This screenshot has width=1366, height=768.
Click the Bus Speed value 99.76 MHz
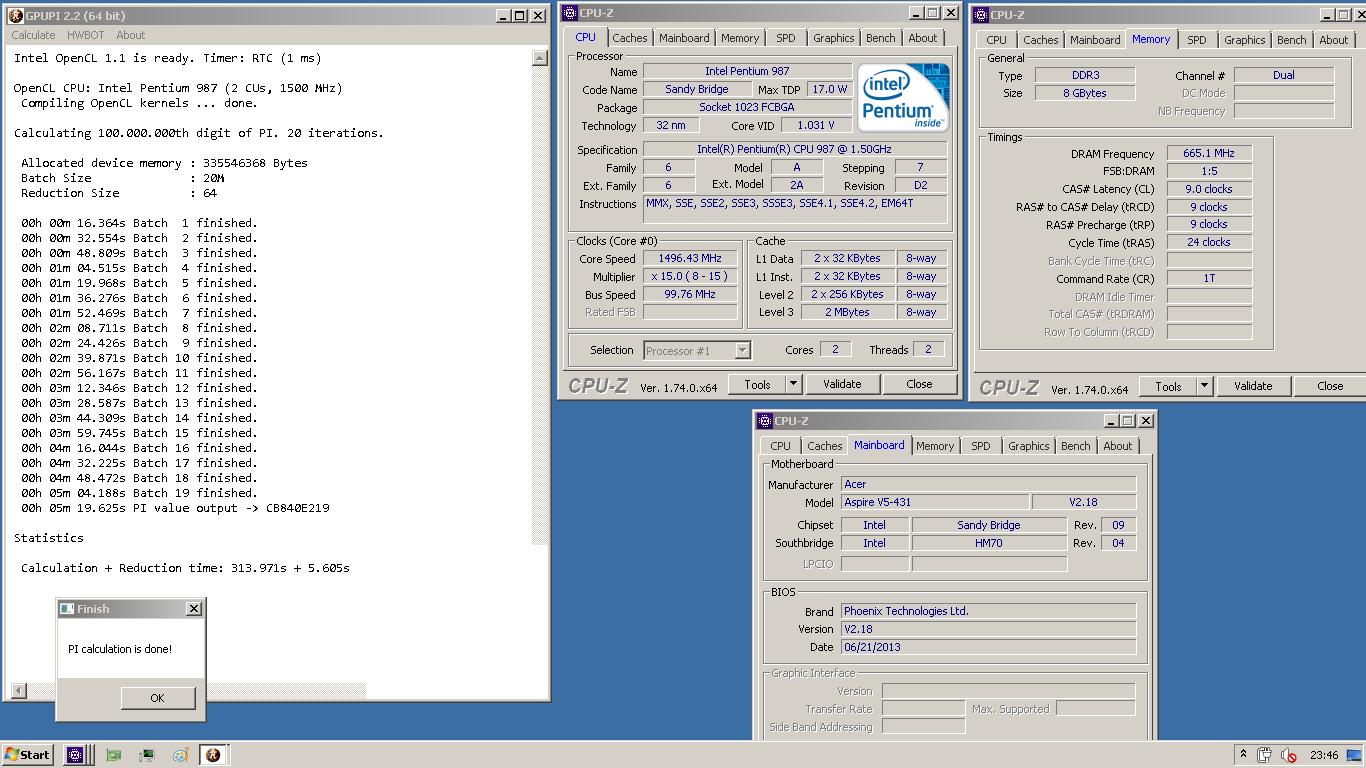689,295
